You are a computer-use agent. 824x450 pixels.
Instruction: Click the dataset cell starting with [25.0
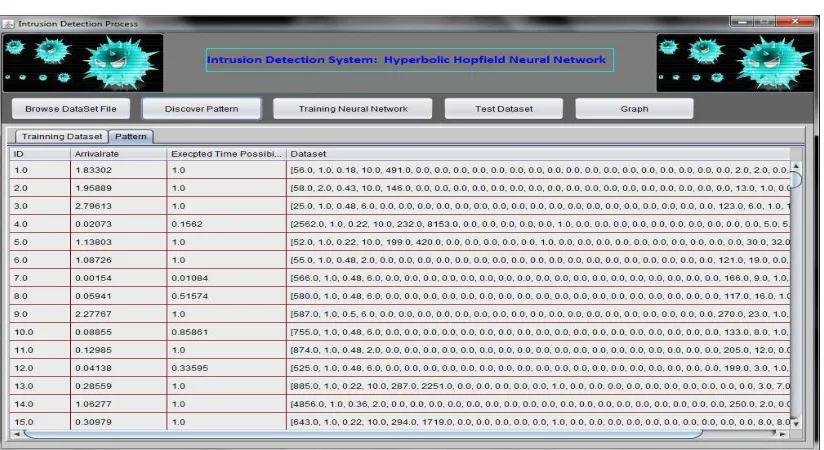pos(538,206)
